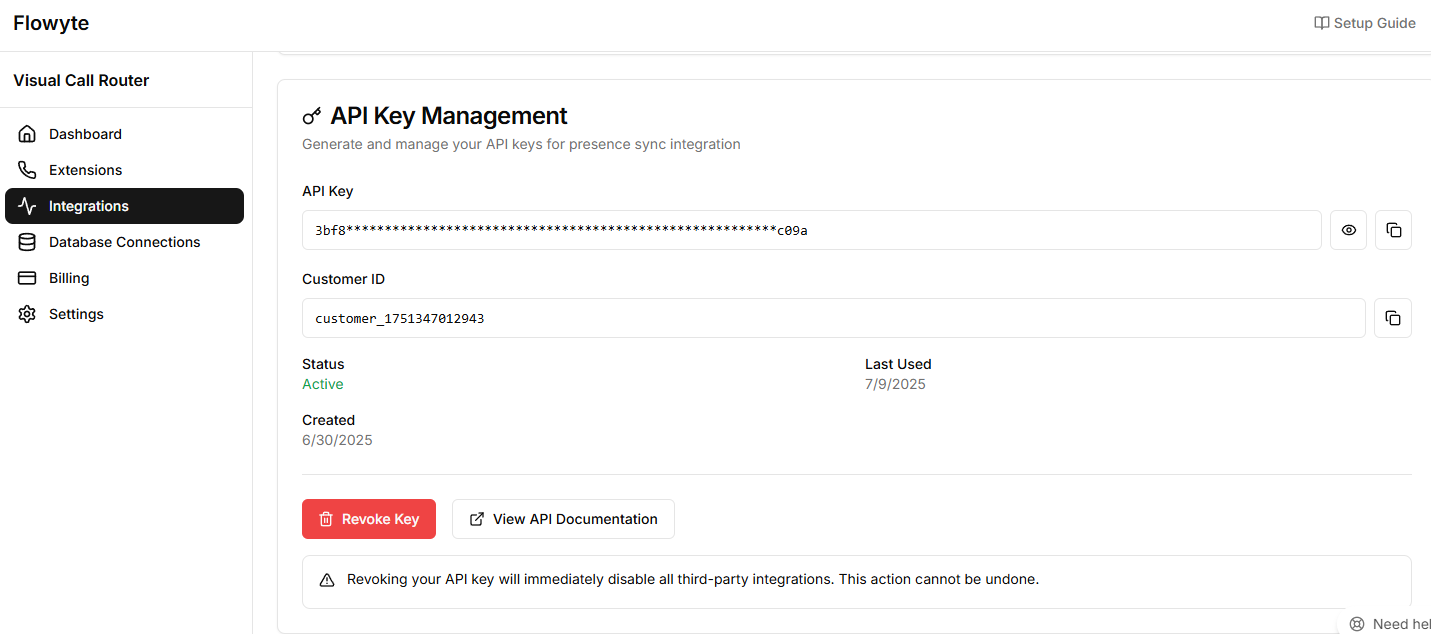Click the Dashboard home icon in sidebar

click(x=27, y=134)
